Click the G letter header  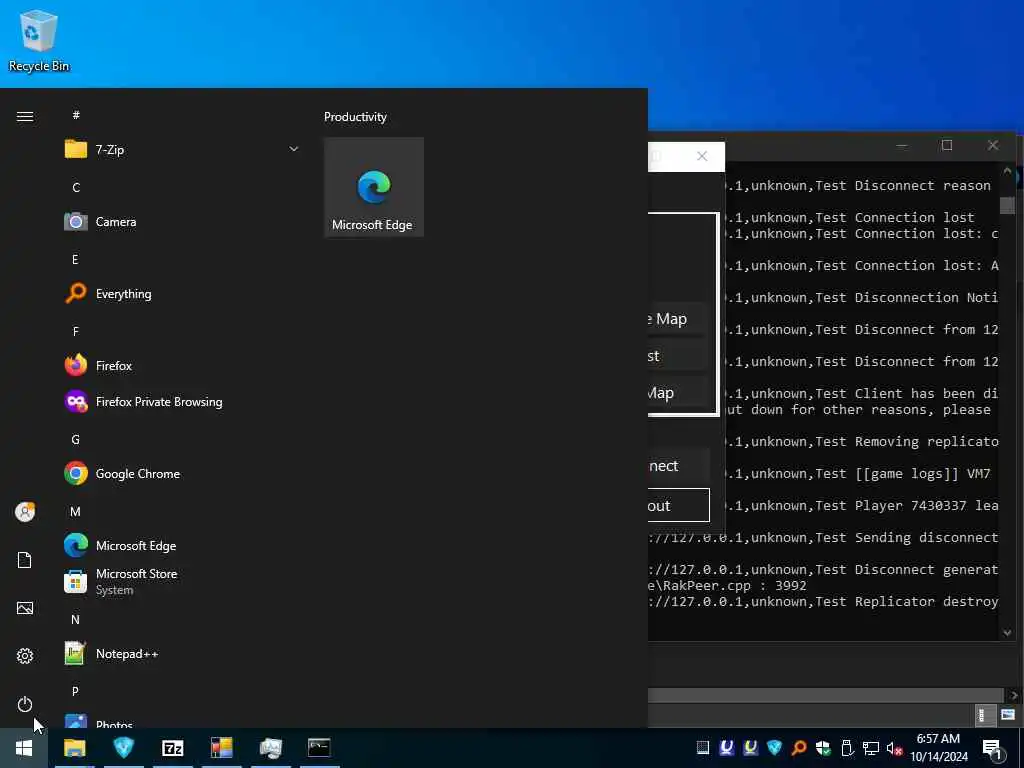[75, 440]
